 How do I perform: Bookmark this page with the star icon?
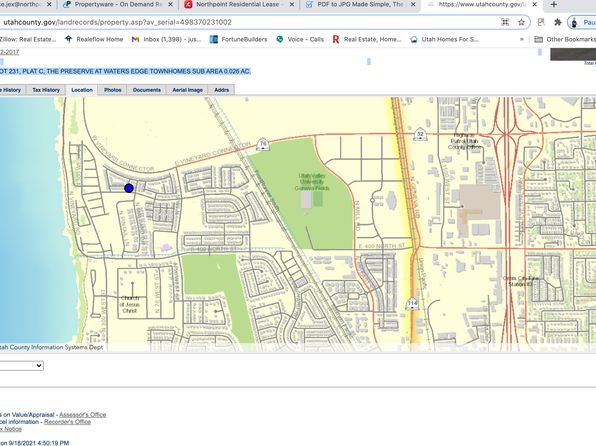point(521,22)
